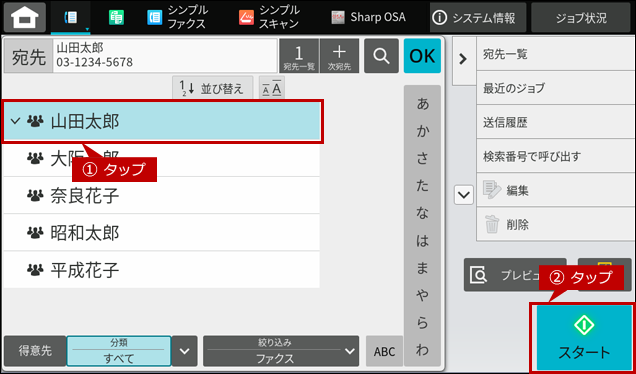Image resolution: width=636 pixels, height=374 pixels.
Task: Open 宛先一覧 in the action panel
Action: (x=556, y=54)
